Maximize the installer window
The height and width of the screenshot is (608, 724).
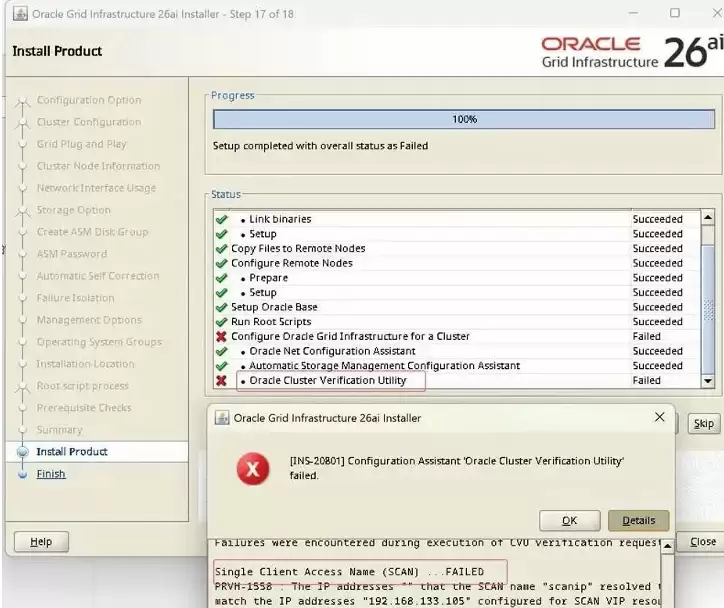point(675,13)
